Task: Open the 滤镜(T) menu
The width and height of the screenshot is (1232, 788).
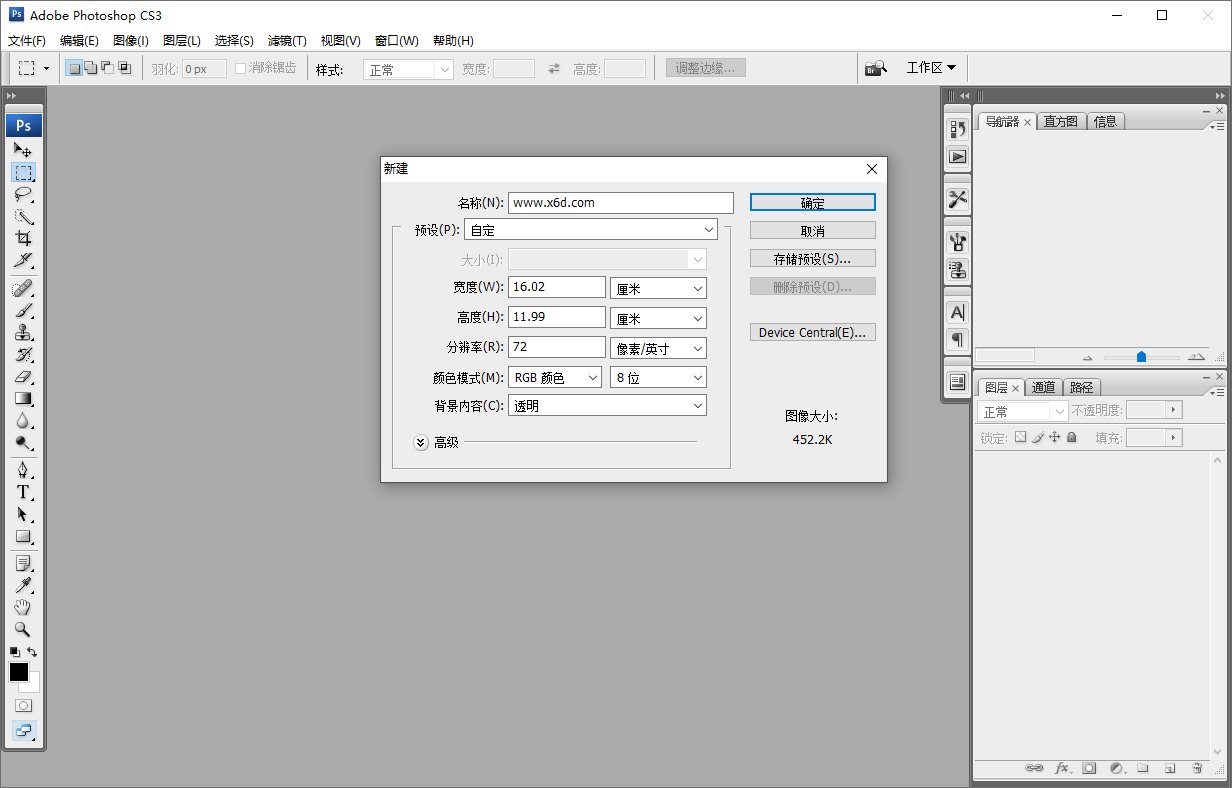Action: pos(287,41)
